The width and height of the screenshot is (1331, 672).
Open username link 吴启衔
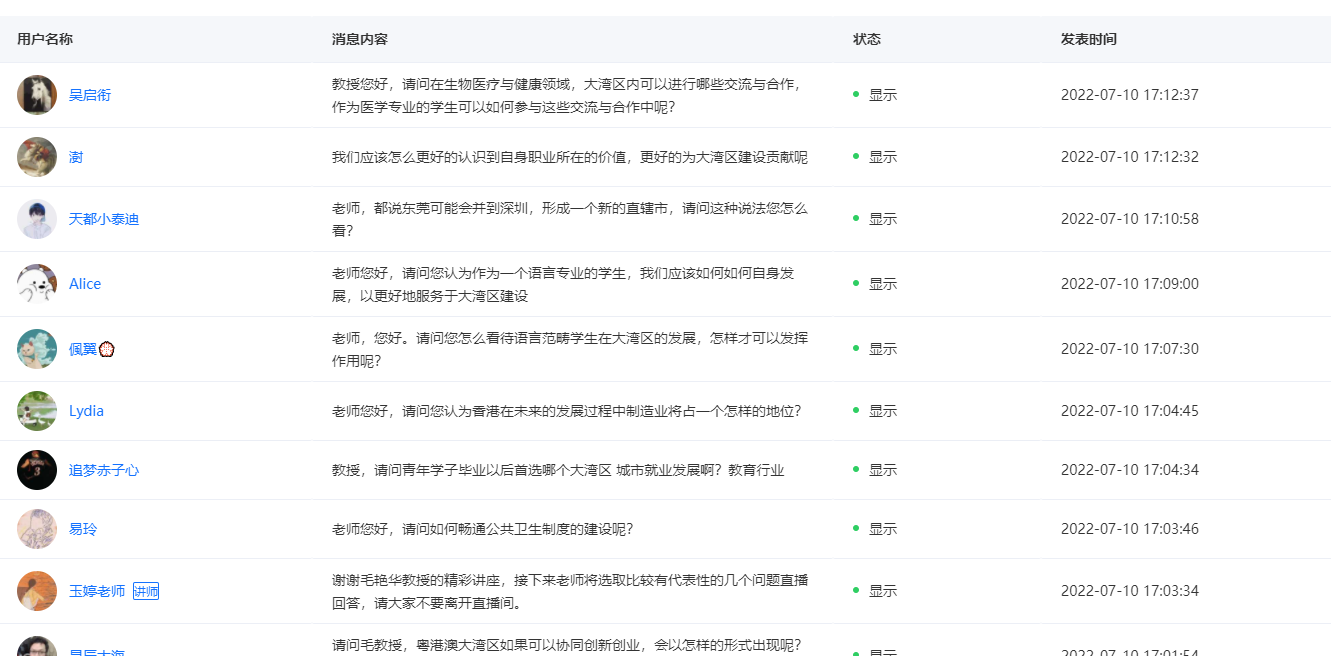pyautogui.click(x=90, y=95)
